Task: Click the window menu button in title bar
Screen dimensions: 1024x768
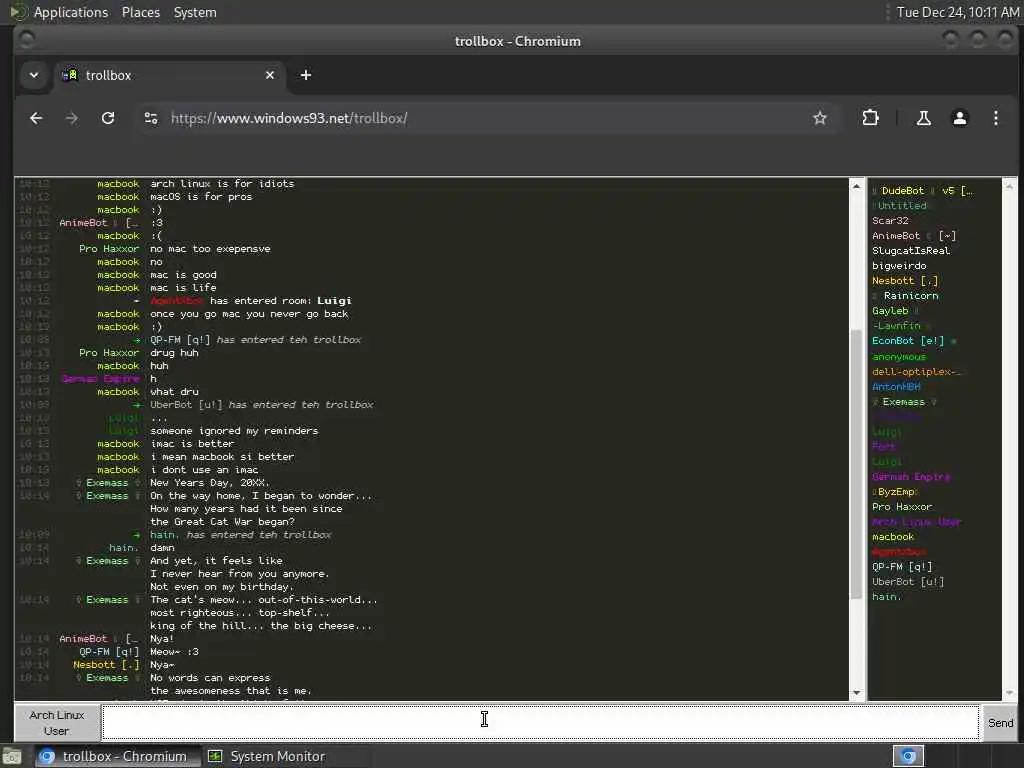Action: click(26, 40)
